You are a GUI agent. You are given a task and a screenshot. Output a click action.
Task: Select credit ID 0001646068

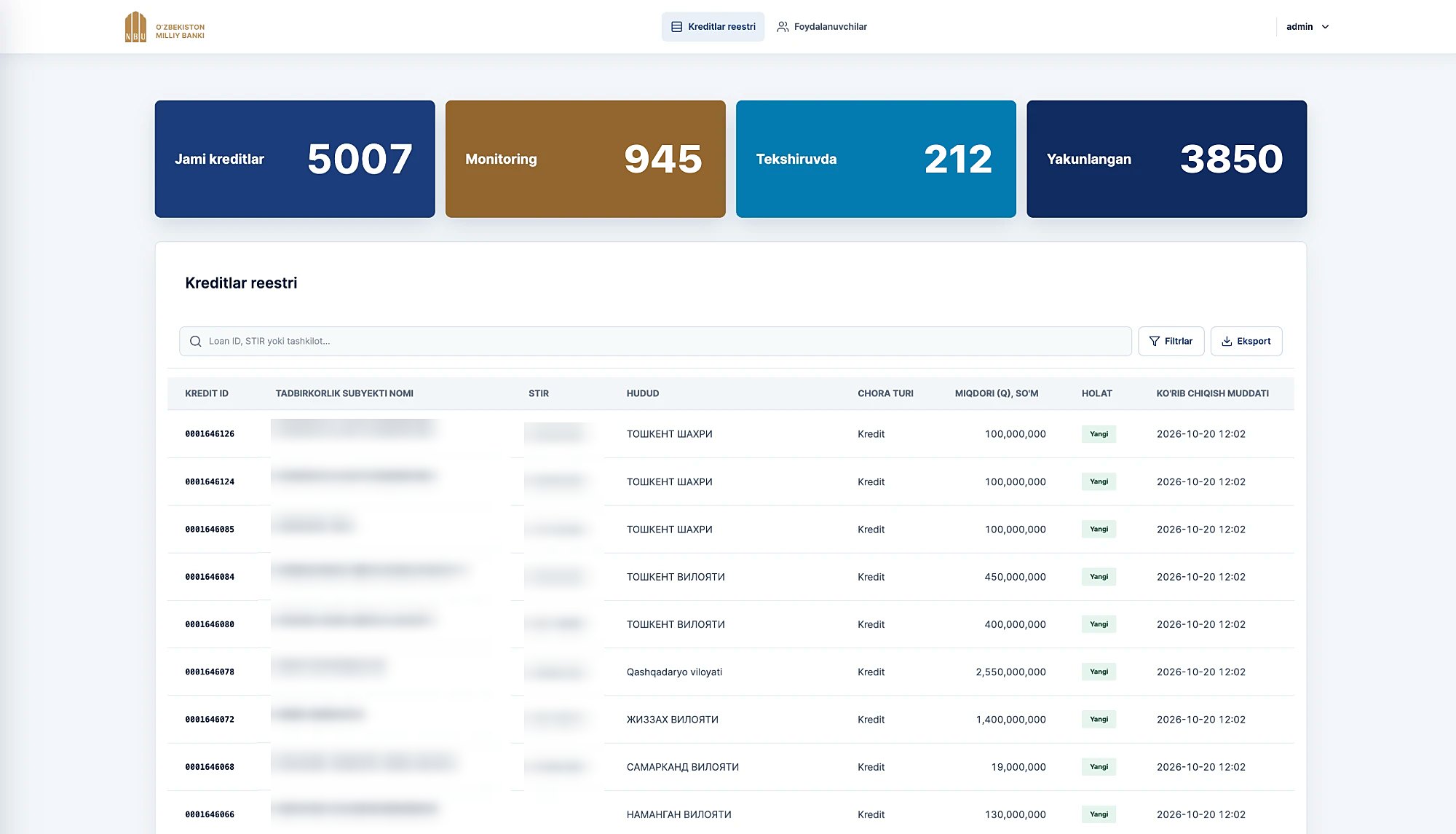[x=210, y=767]
